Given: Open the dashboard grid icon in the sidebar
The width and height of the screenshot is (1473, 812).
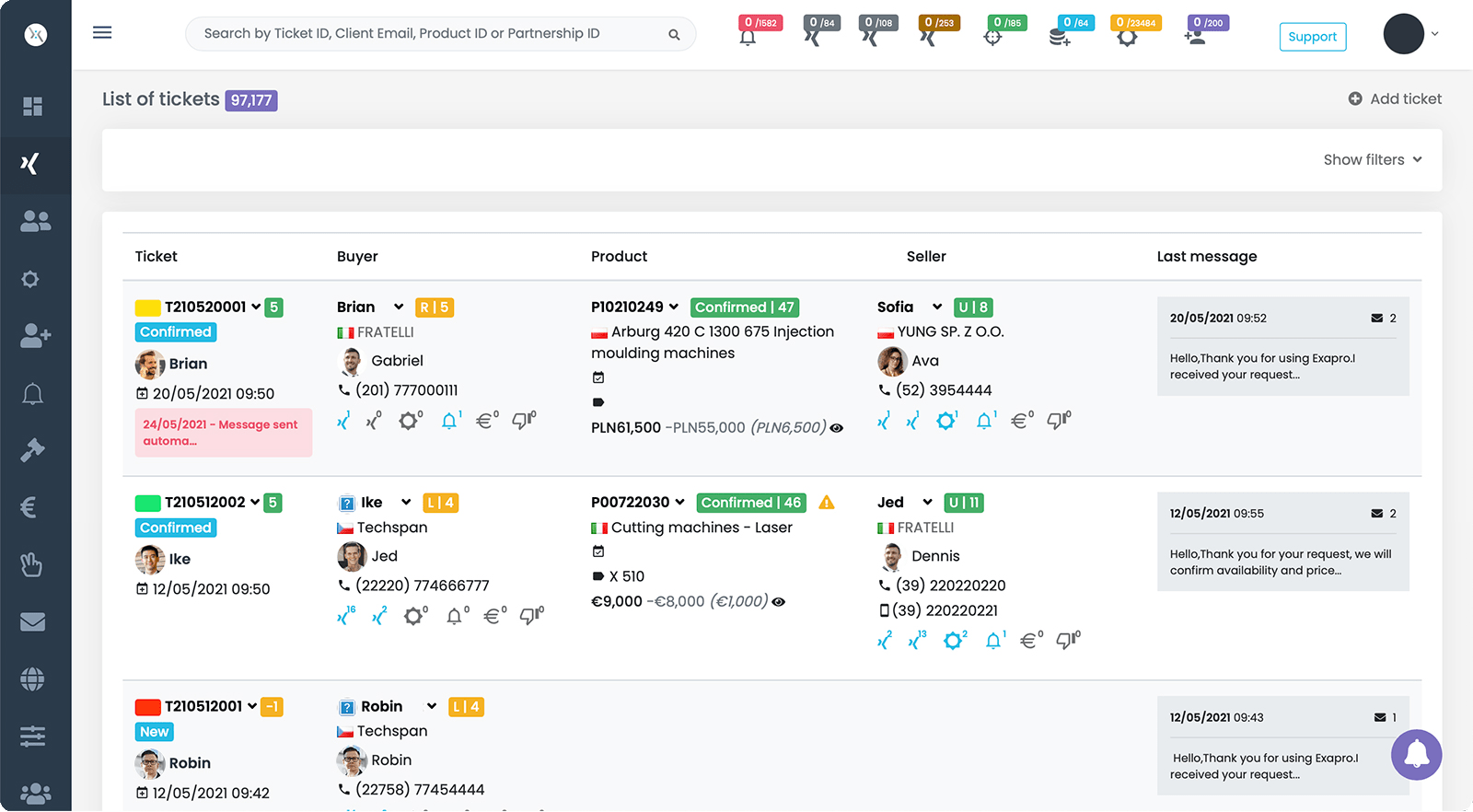Looking at the screenshot, I should point(33,107).
